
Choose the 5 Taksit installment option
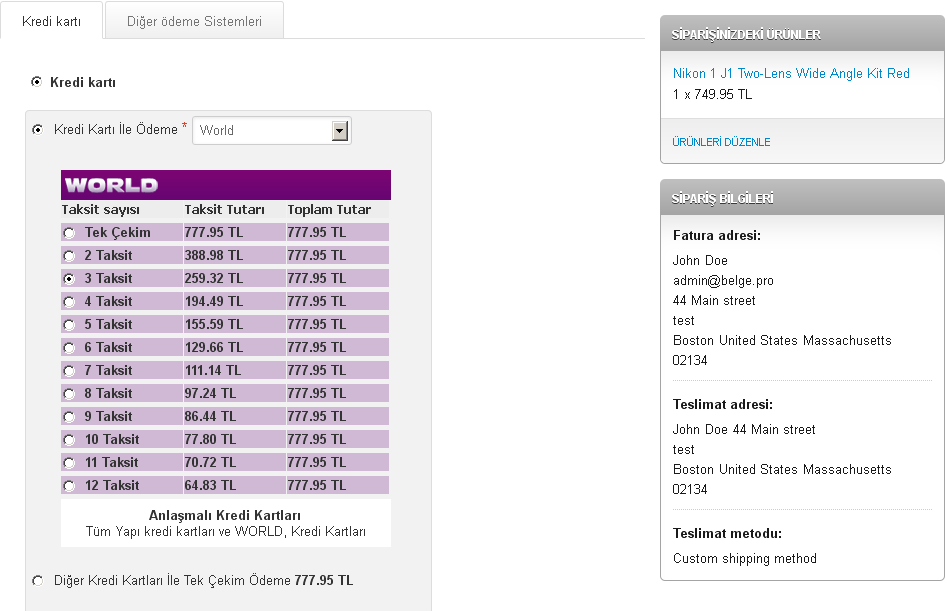pyautogui.click(x=69, y=325)
